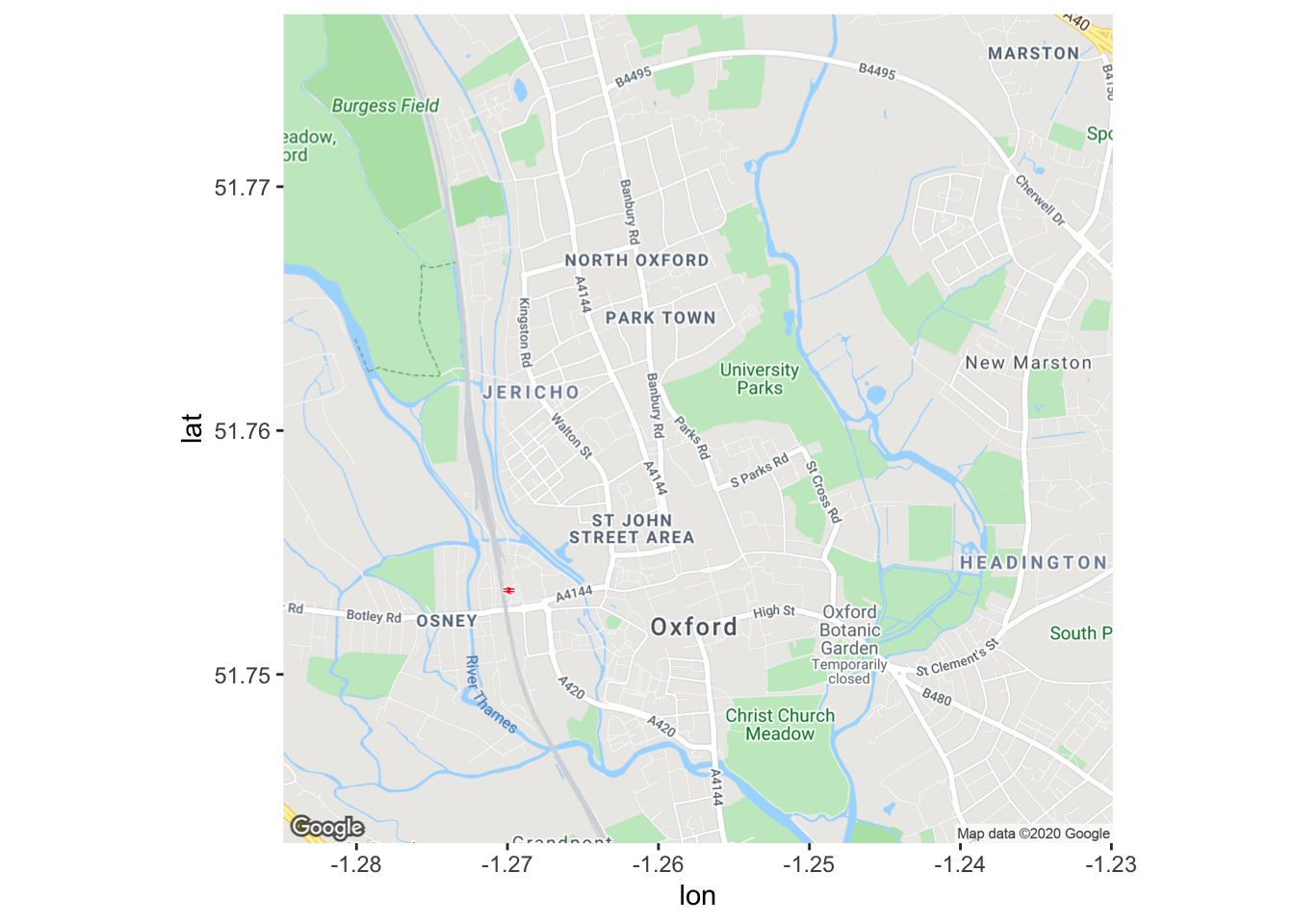Click the High St road label
The height and width of the screenshot is (924, 1294).
tap(774, 611)
